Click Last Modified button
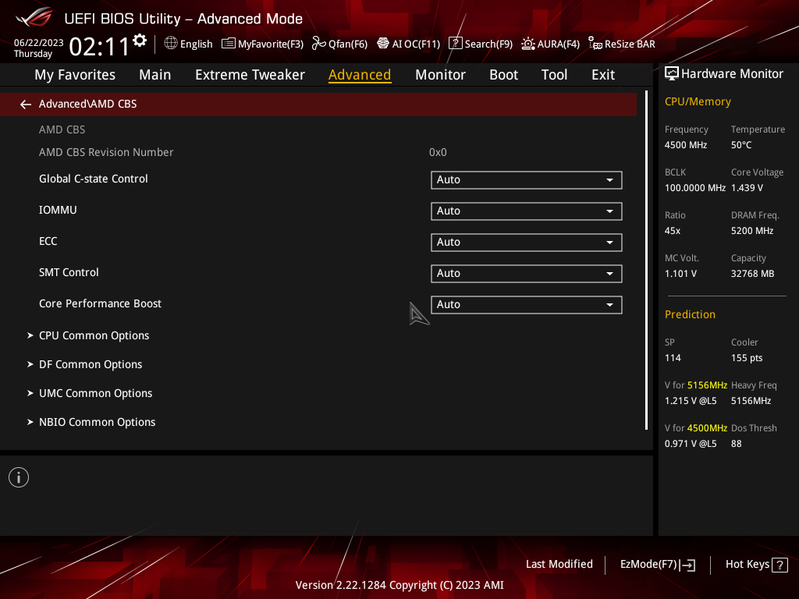799x599 pixels. coord(559,564)
